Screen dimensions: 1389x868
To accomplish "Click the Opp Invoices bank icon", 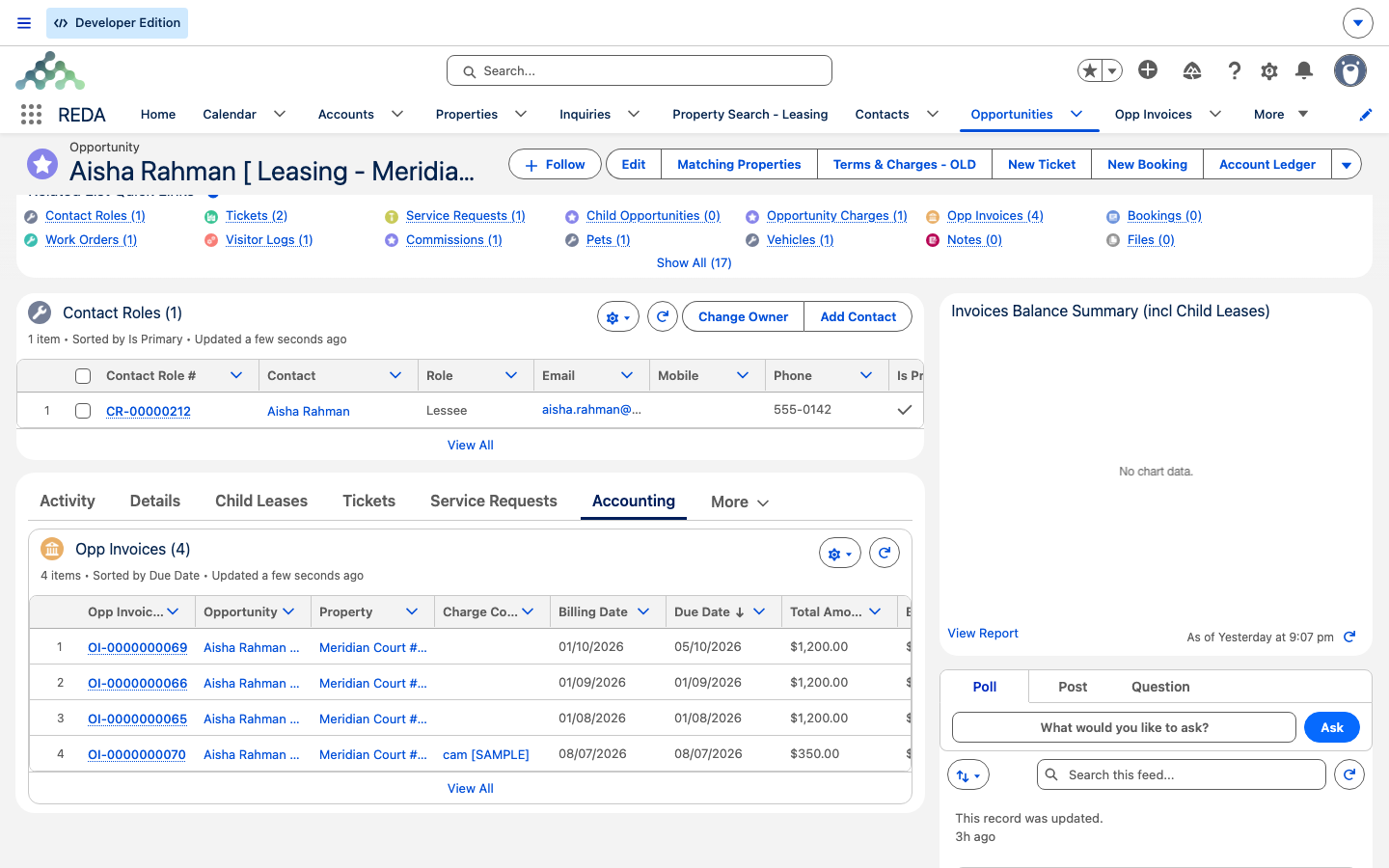I will [x=52, y=549].
